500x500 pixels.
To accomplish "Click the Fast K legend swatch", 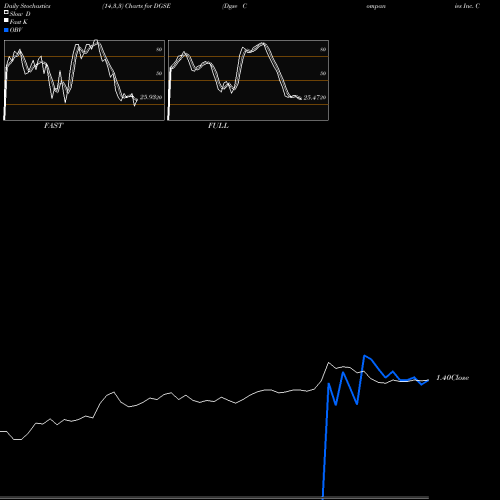I will 6,21.
